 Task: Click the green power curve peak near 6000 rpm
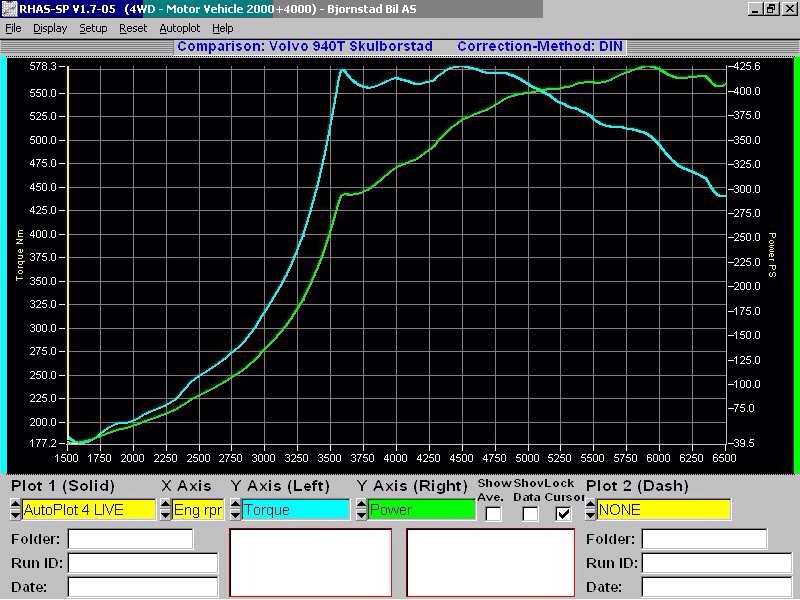(x=649, y=67)
